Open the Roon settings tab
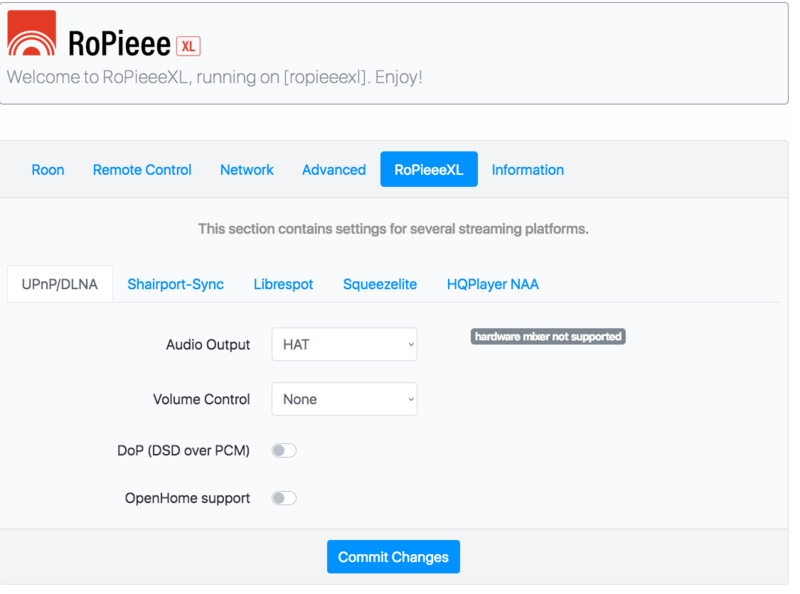This screenshot has width=800, height=594. (48, 170)
